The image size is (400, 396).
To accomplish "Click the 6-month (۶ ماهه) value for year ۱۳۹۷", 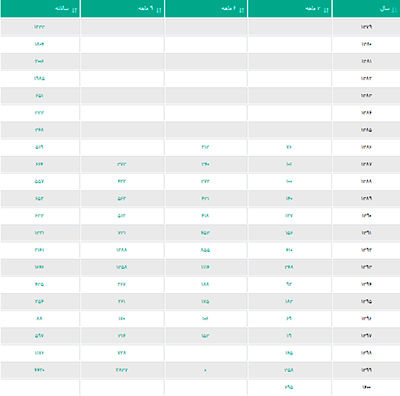I will point(205,336).
